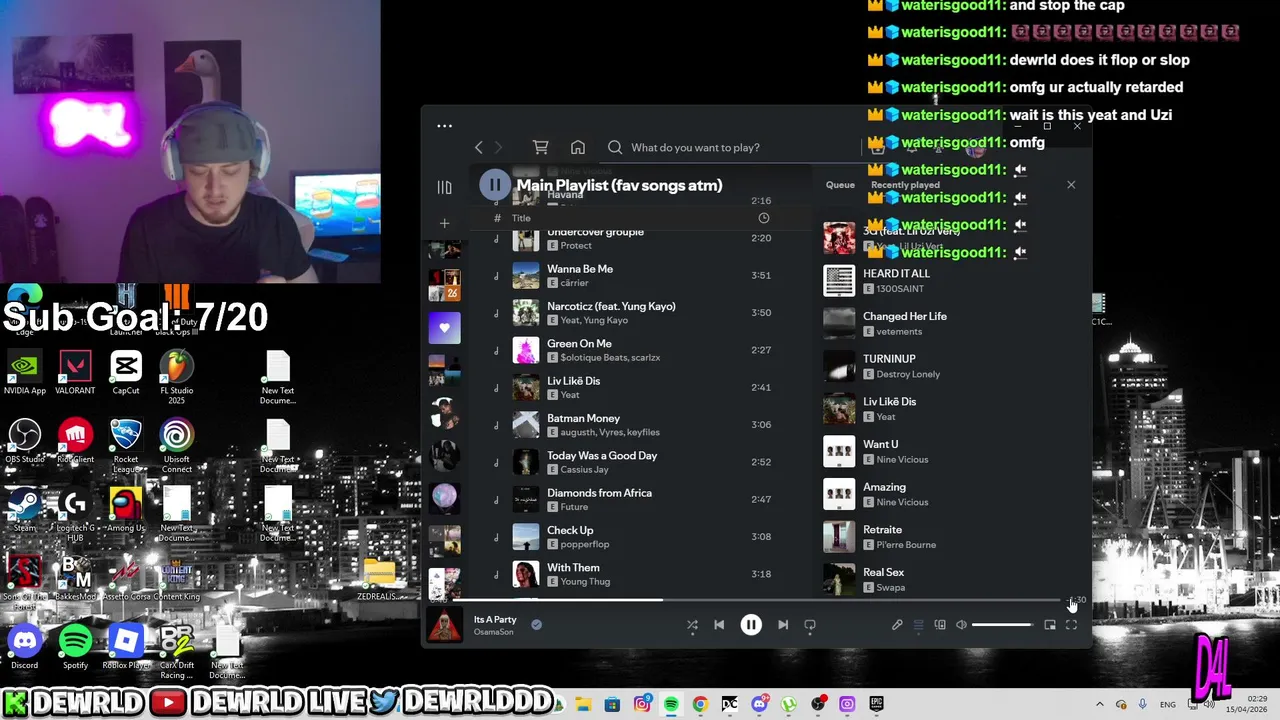Open now playing Its A Party cover
The image size is (1280, 720).
pyautogui.click(x=445, y=625)
